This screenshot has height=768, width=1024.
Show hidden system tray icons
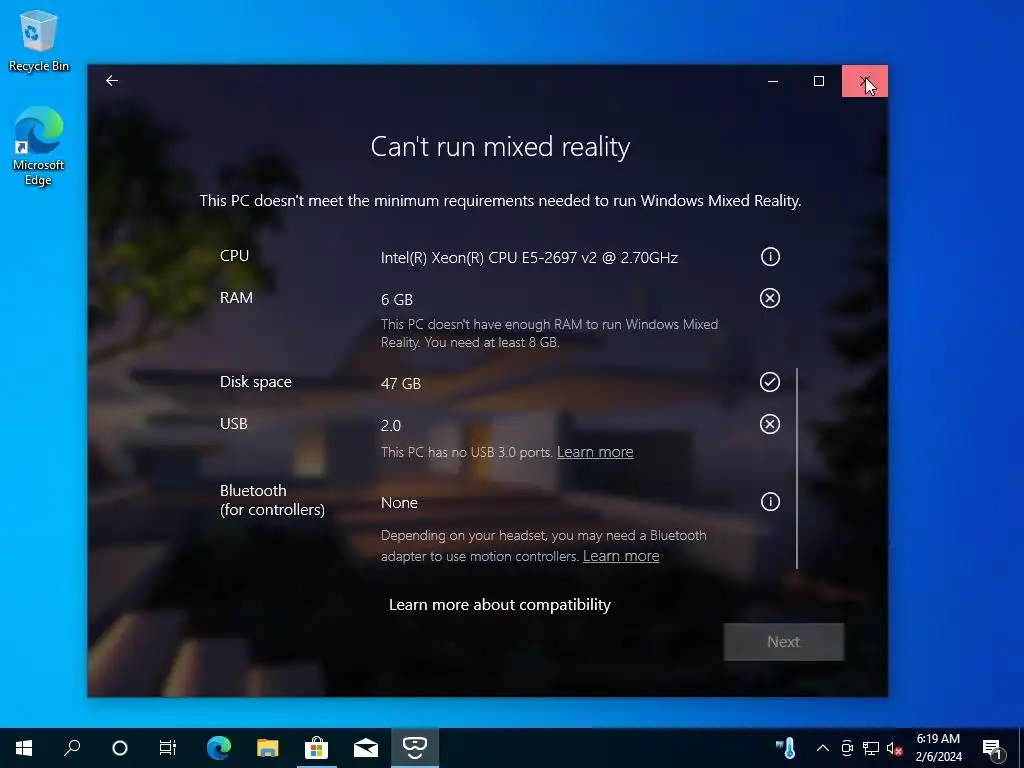(x=823, y=748)
